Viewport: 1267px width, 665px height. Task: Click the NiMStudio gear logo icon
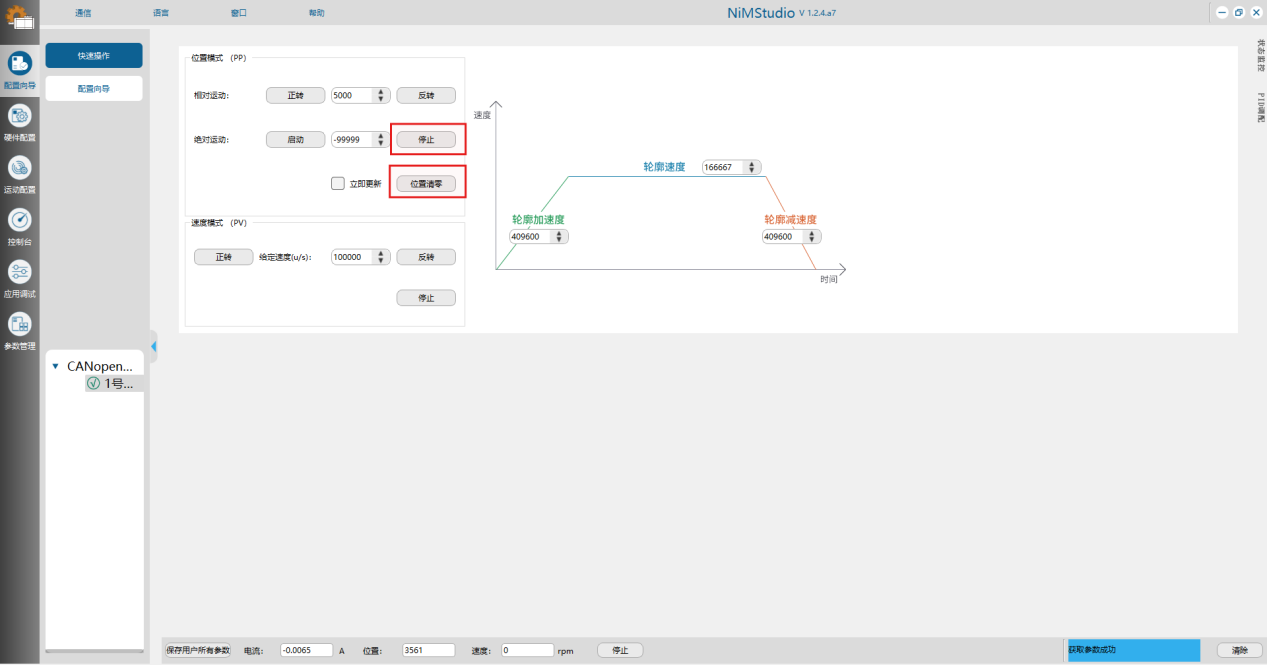[x=19, y=16]
